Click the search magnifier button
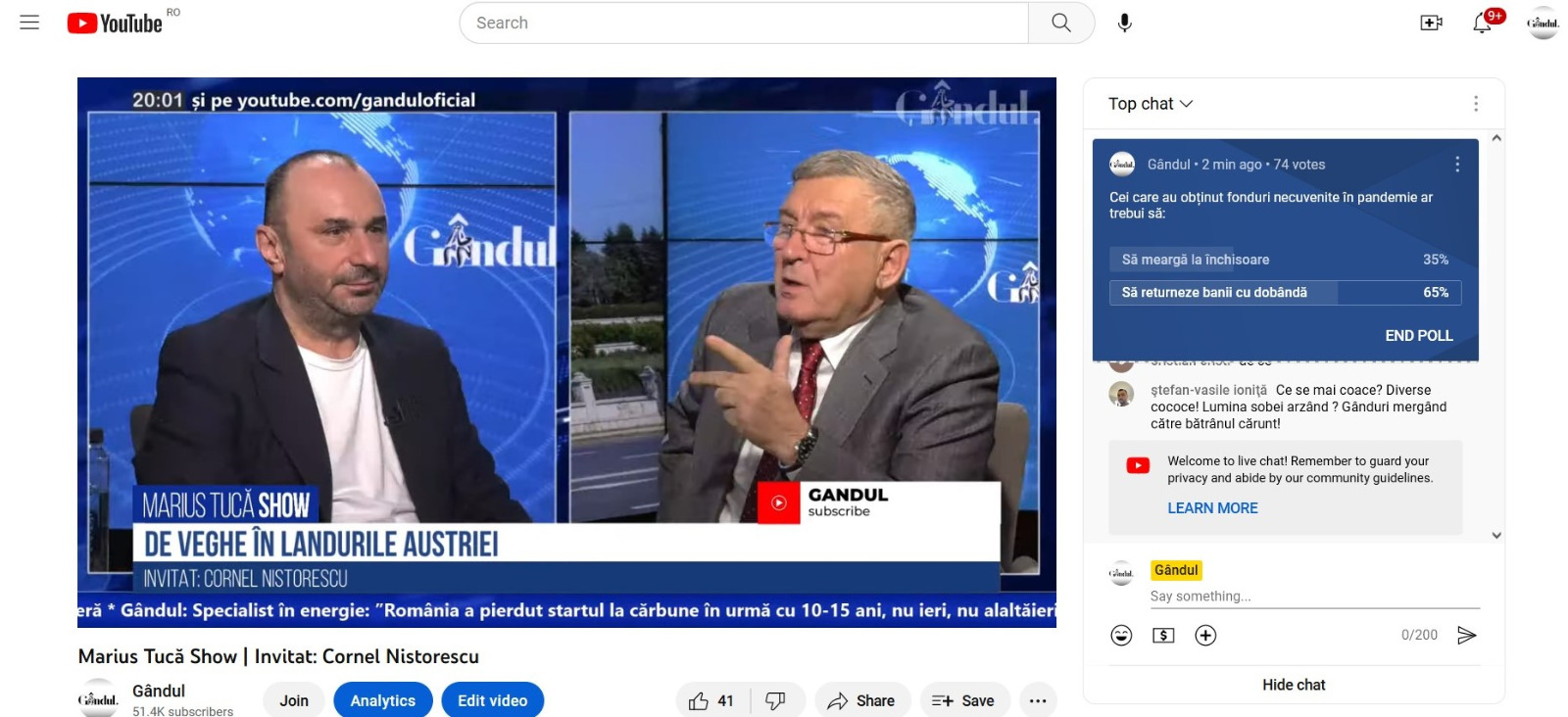This screenshot has width=1568, height=717. coord(1060,23)
